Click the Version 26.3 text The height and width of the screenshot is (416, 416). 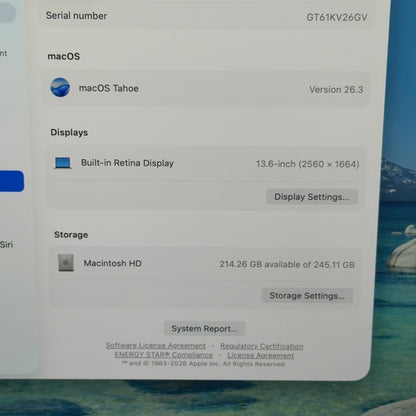point(336,89)
